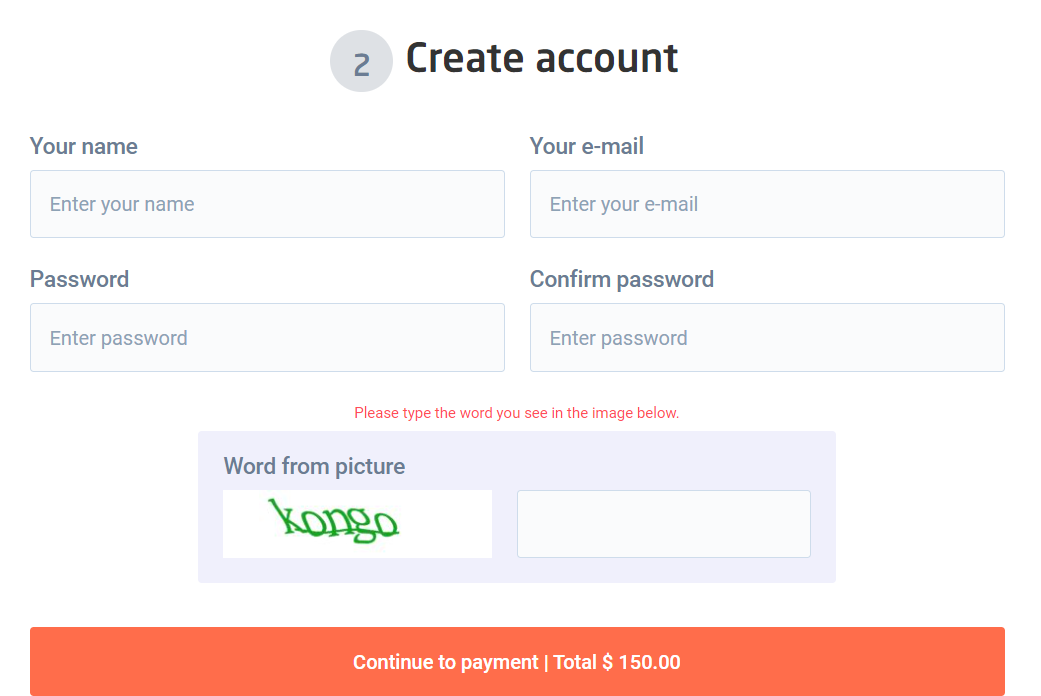Click 'Enter password' placeholder under Password label
Viewport: 1041px width, 696px height.
click(119, 339)
